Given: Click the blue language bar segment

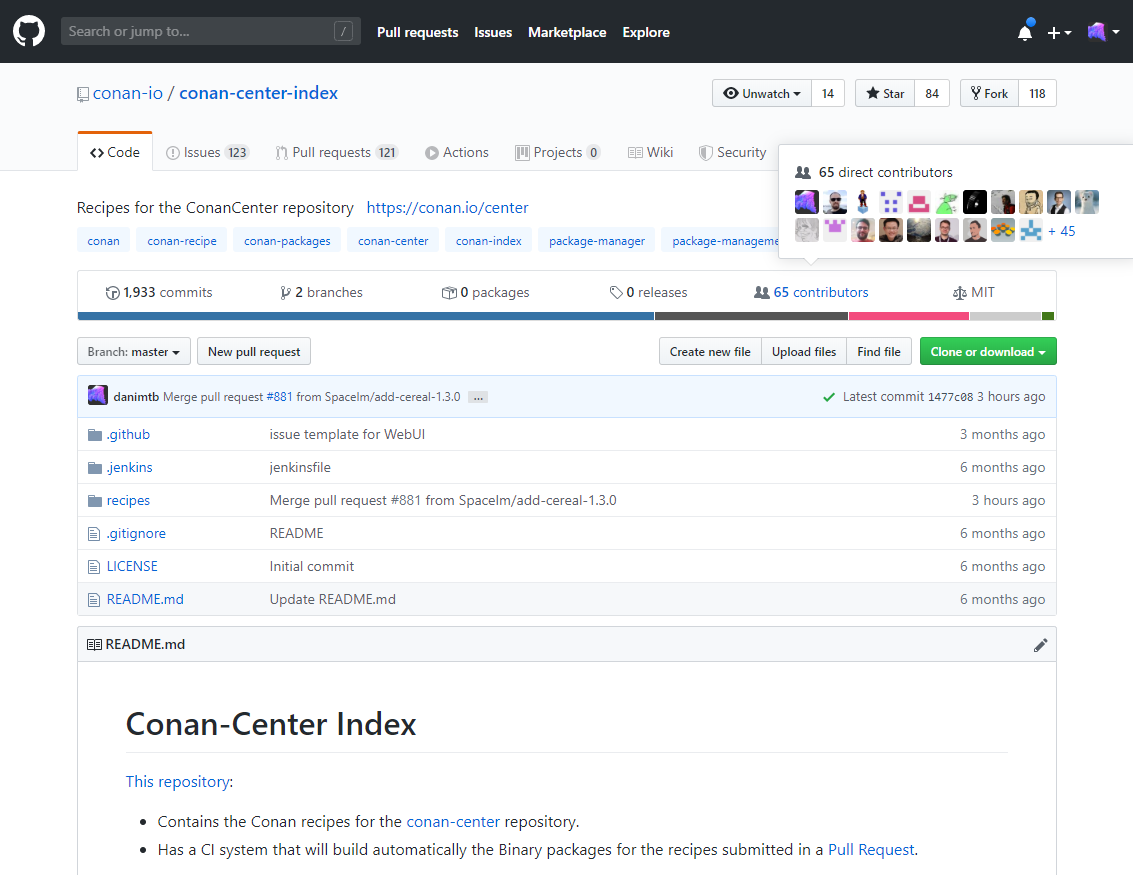Looking at the screenshot, I should (366, 316).
